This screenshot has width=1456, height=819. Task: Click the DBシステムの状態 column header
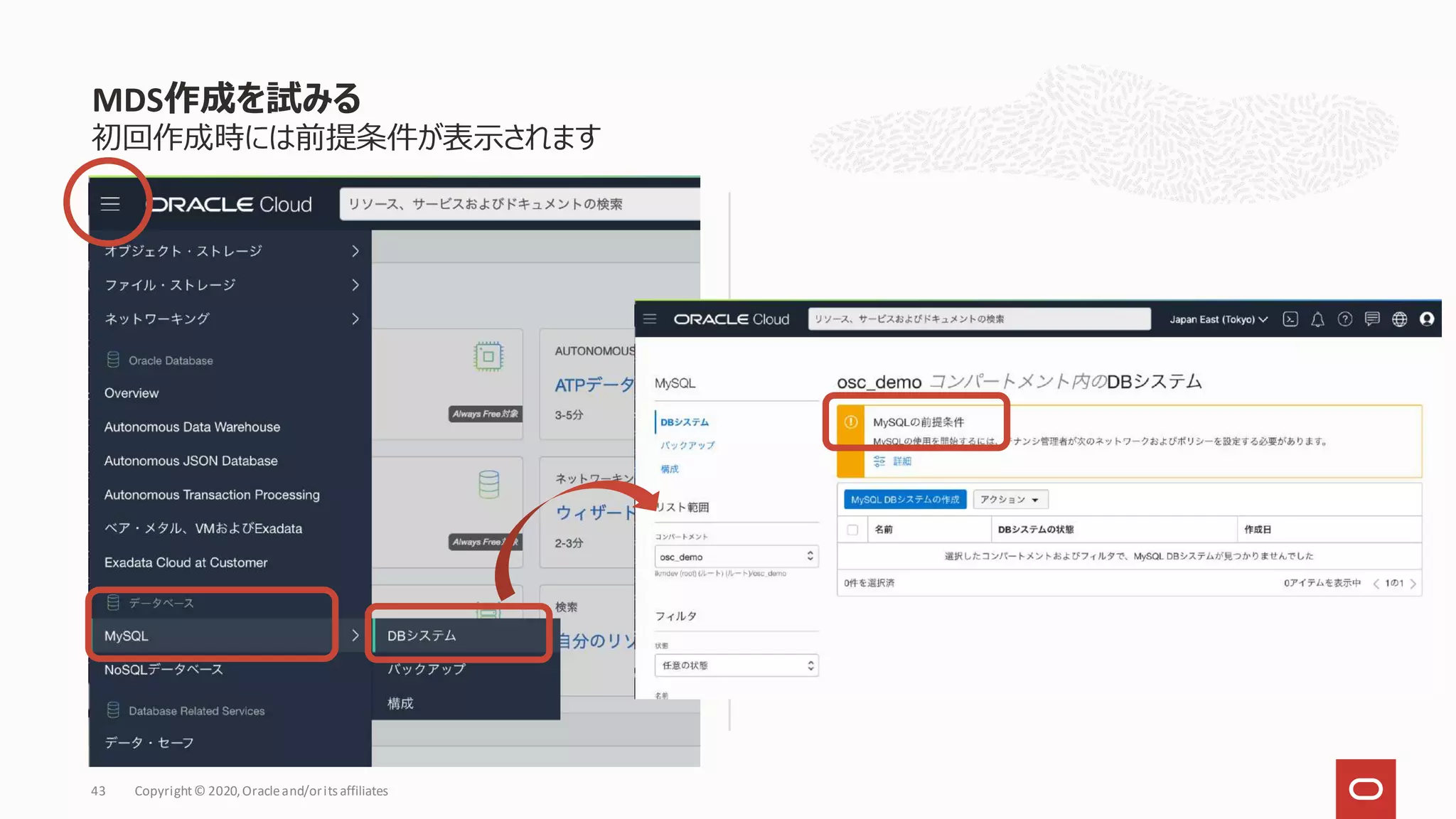[x=1036, y=530]
